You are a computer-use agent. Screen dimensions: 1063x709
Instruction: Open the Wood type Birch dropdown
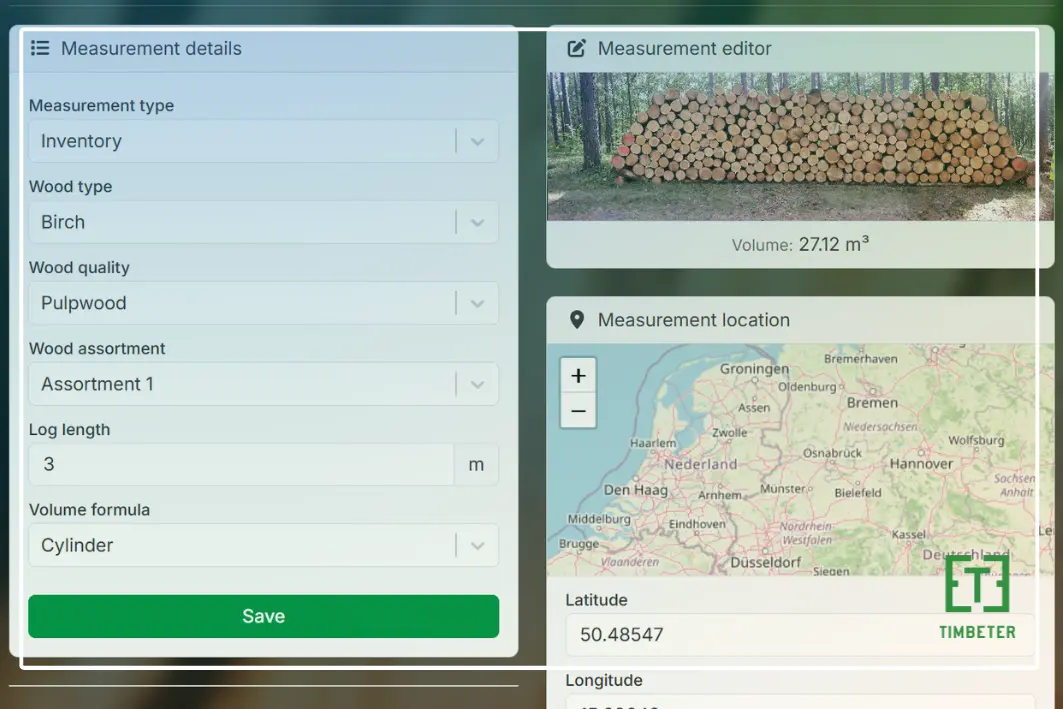point(264,222)
